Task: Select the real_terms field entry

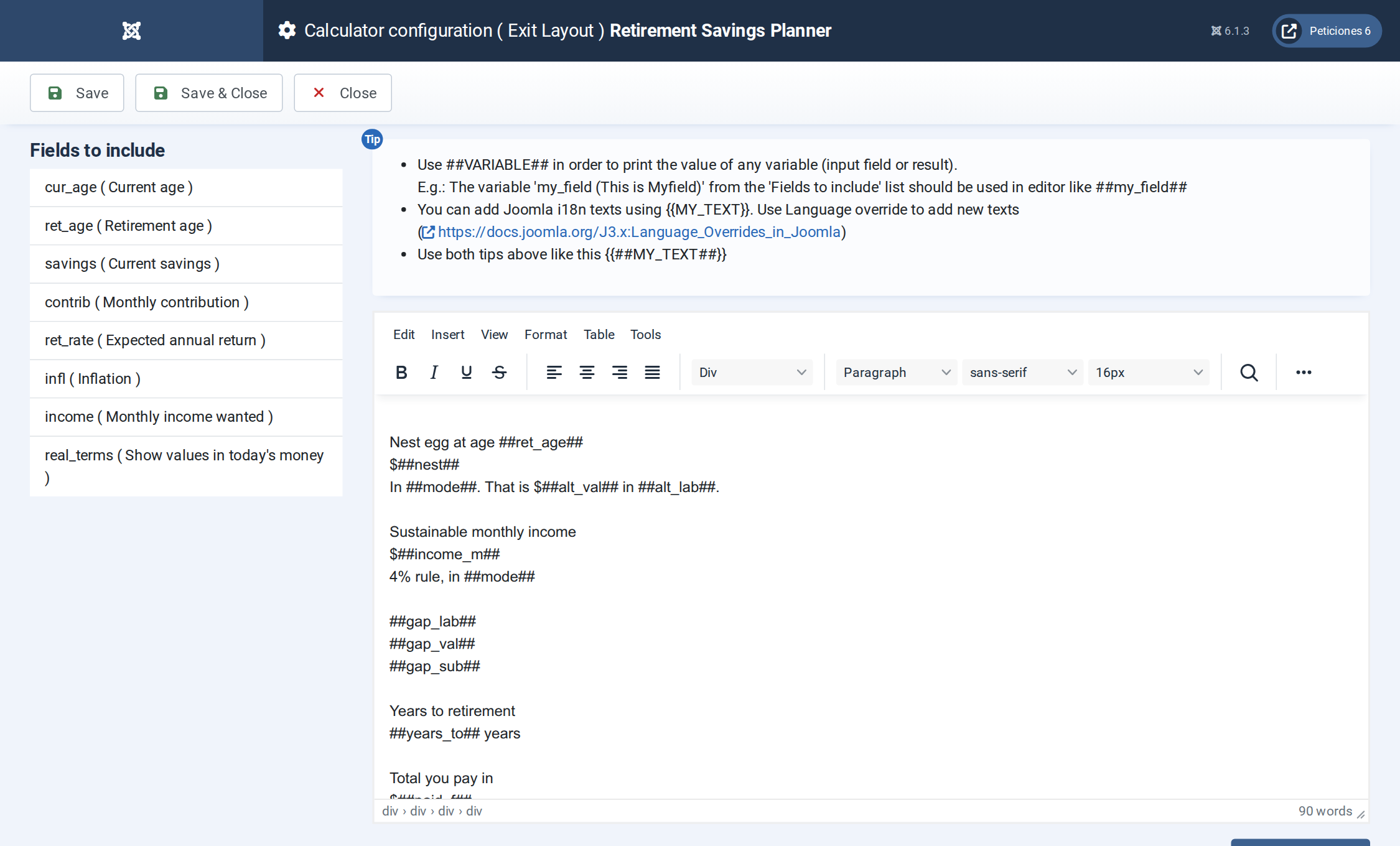Action: [186, 467]
